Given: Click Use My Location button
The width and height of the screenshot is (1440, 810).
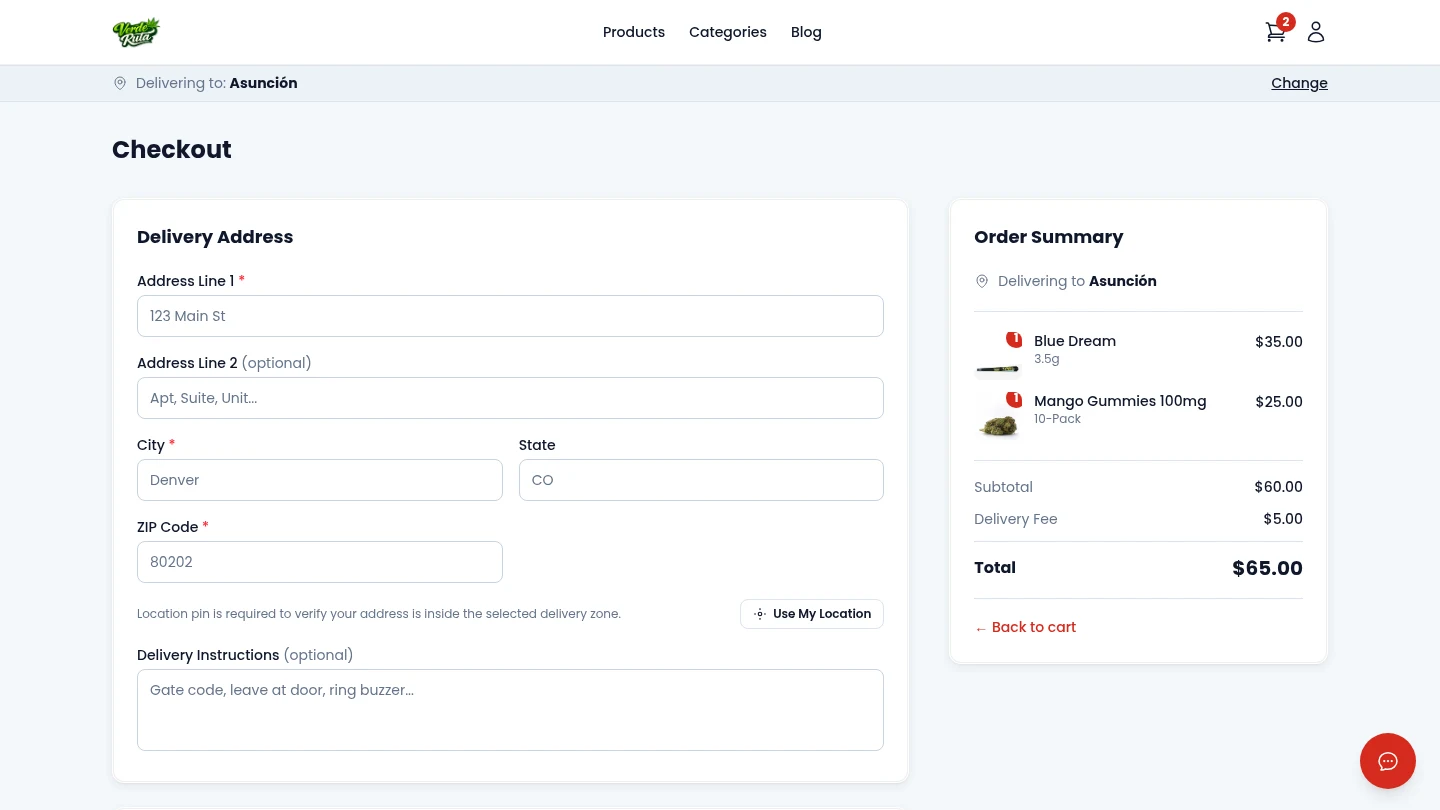Looking at the screenshot, I should pyautogui.click(x=812, y=614).
